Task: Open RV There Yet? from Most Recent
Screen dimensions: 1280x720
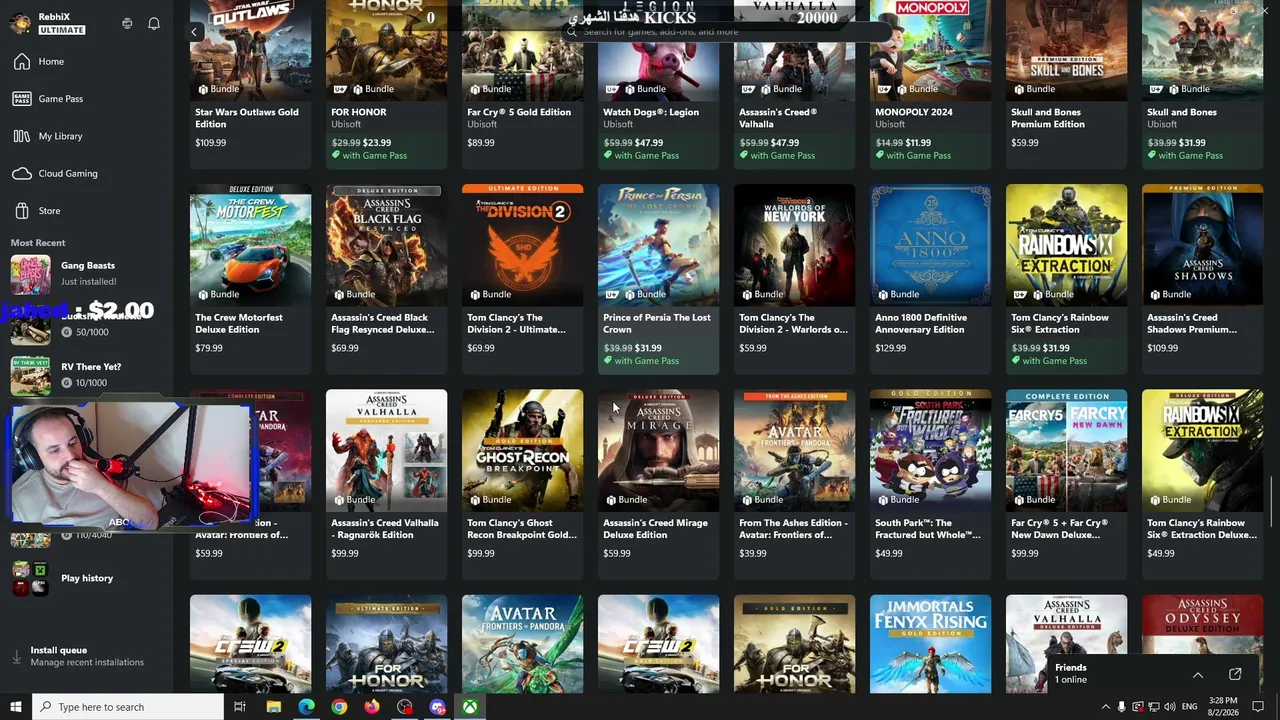Action: pos(87,375)
